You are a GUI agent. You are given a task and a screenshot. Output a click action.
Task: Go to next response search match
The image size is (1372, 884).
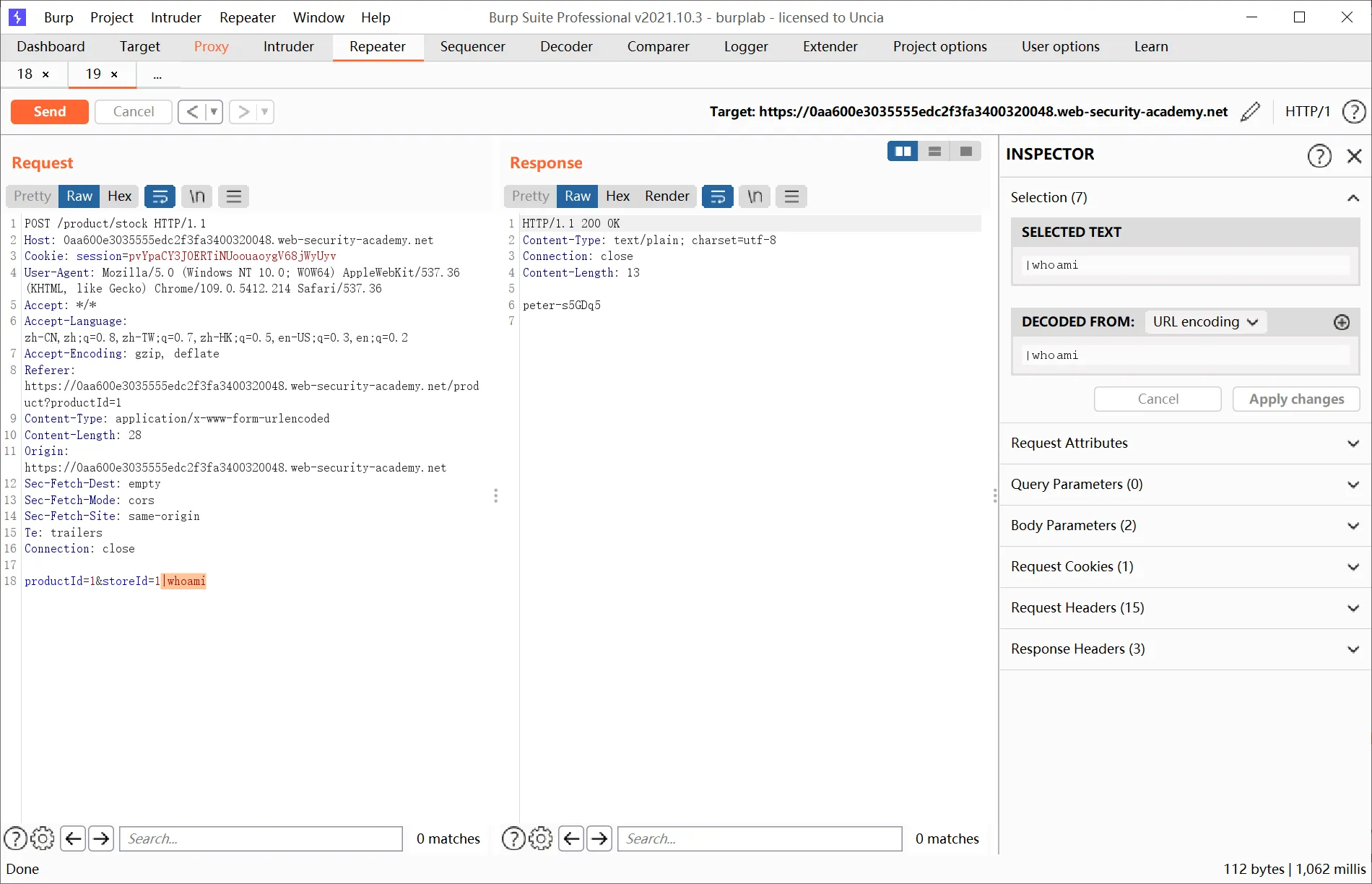coord(599,838)
